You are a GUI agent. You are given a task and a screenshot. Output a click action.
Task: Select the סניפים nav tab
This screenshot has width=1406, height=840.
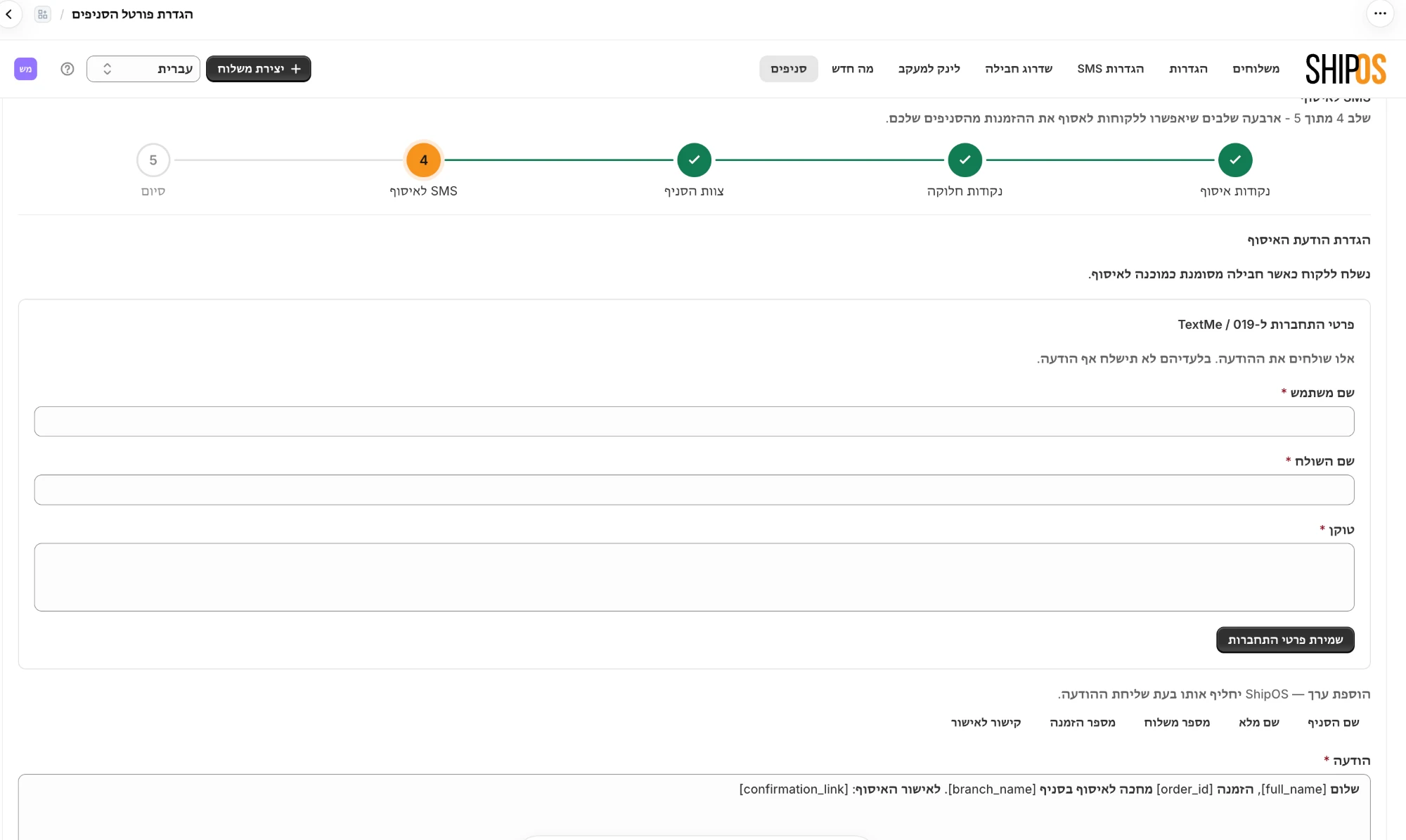pyautogui.click(x=789, y=69)
